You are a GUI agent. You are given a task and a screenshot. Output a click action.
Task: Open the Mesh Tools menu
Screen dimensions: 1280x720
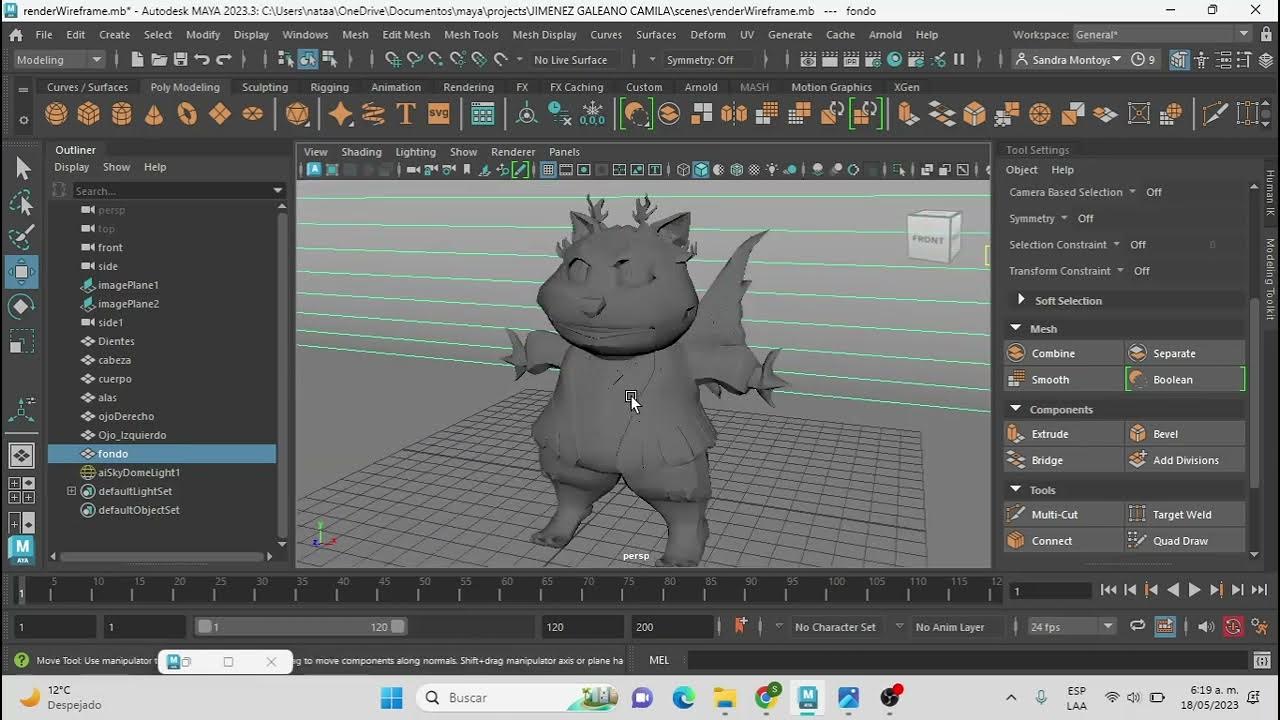point(471,35)
